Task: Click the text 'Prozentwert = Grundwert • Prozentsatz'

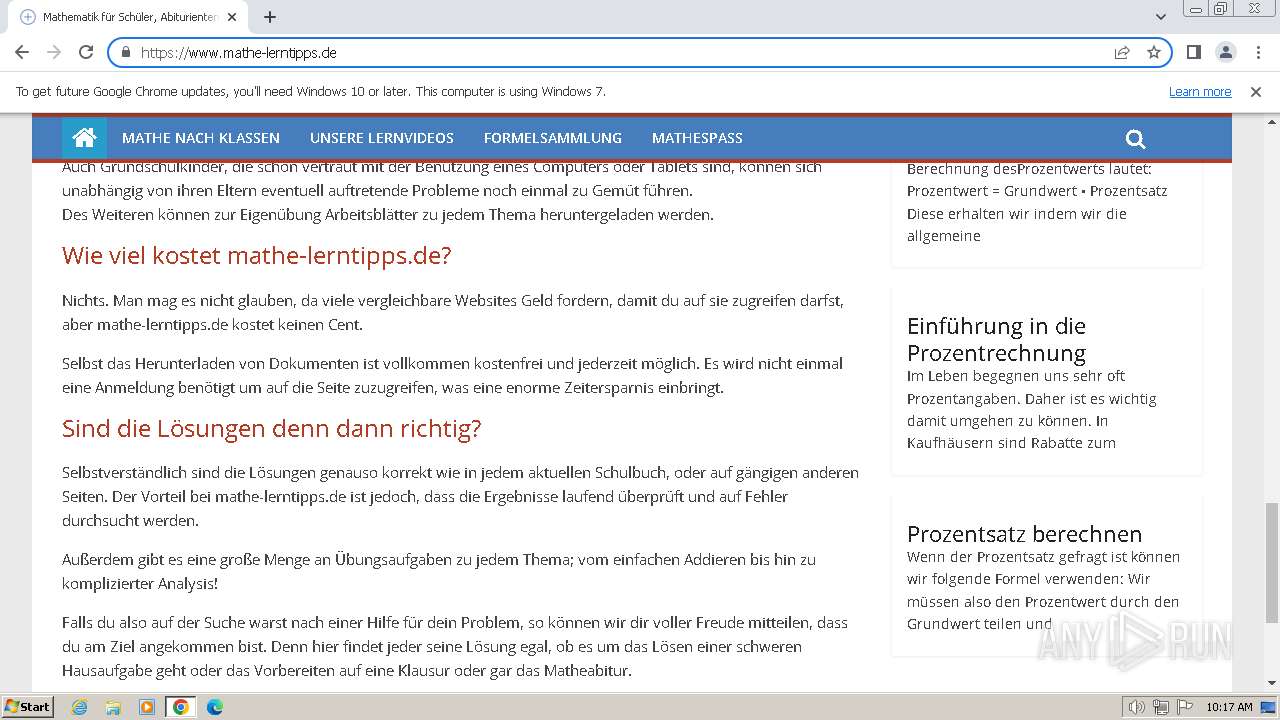Action: pyautogui.click(x=1037, y=191)
